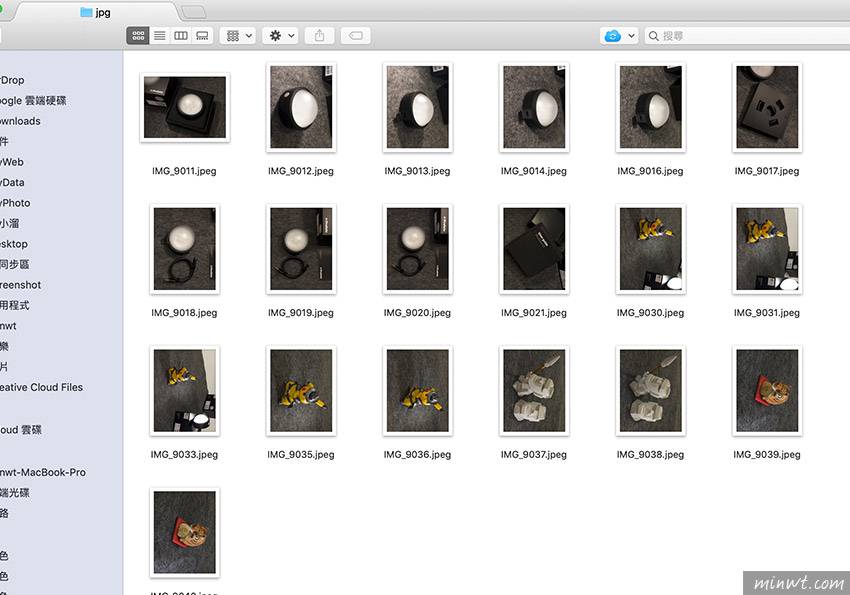Open Downloads in the sidebar
The width and height of the screenshot is (850, 595).
(20, 121)
